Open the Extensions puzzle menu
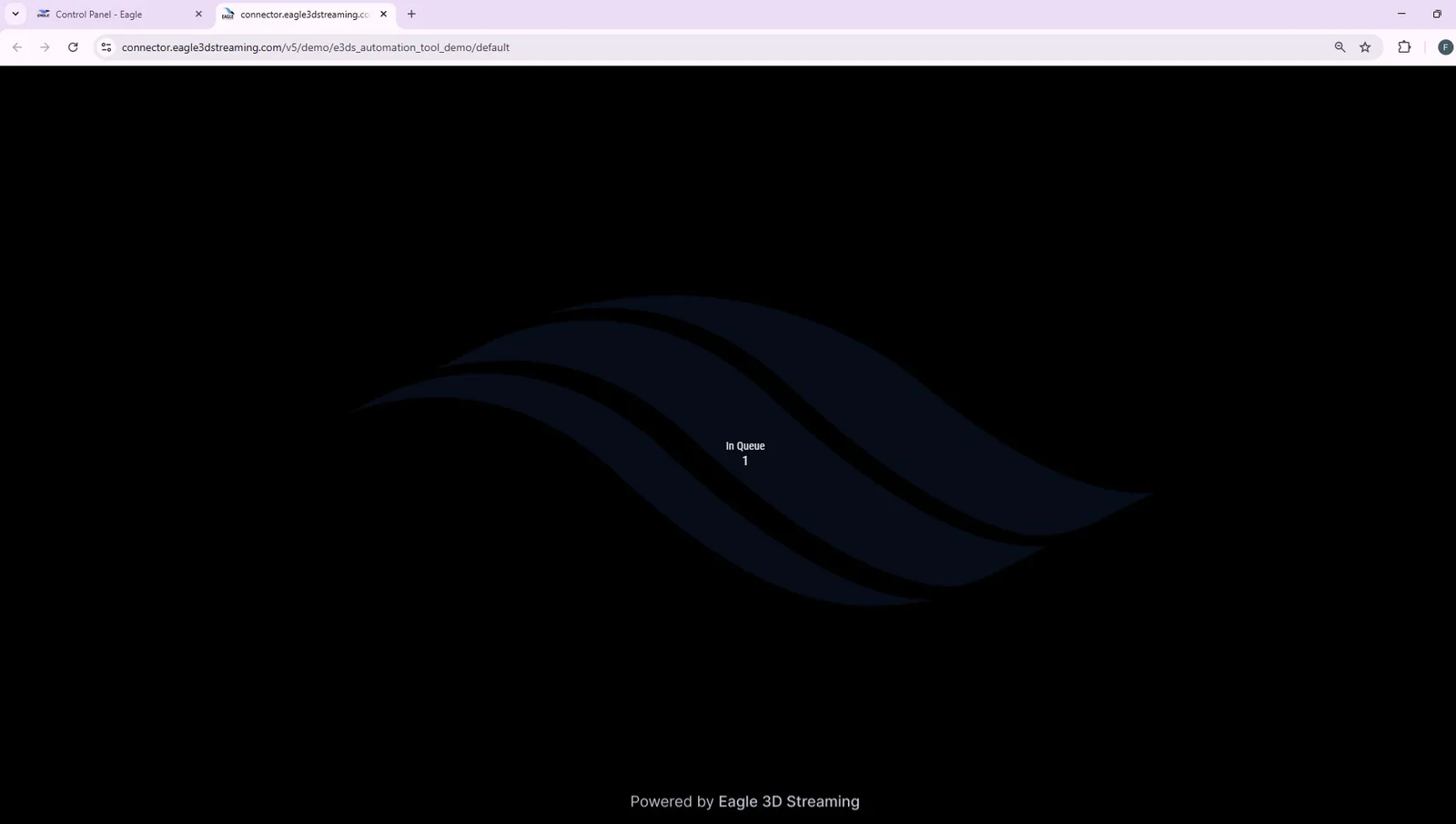The width and height of the screenshot is (1456, 824). [1404, 47]
